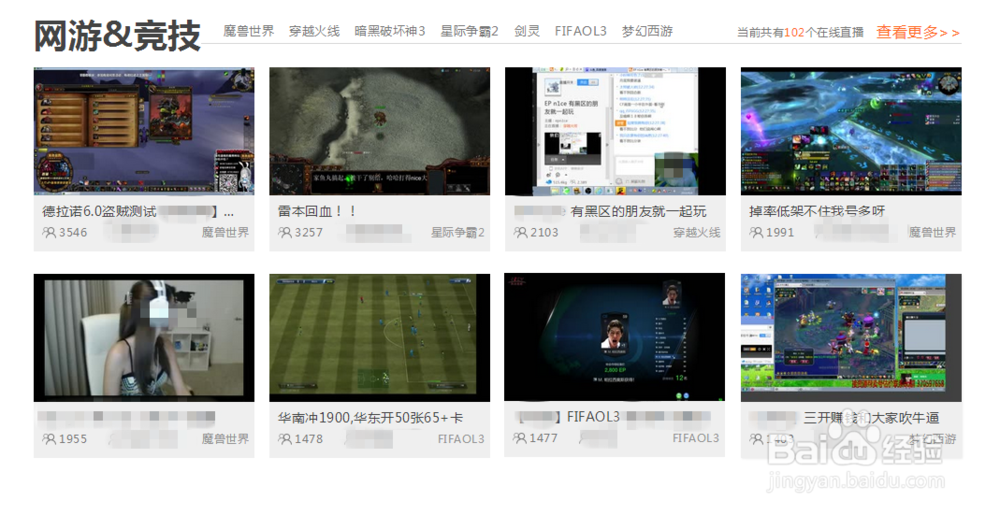Click the title 三开赚钱和大家吹牛逼
The image size is (1000, 515).
pyautogui.click(x=871, y=418)
